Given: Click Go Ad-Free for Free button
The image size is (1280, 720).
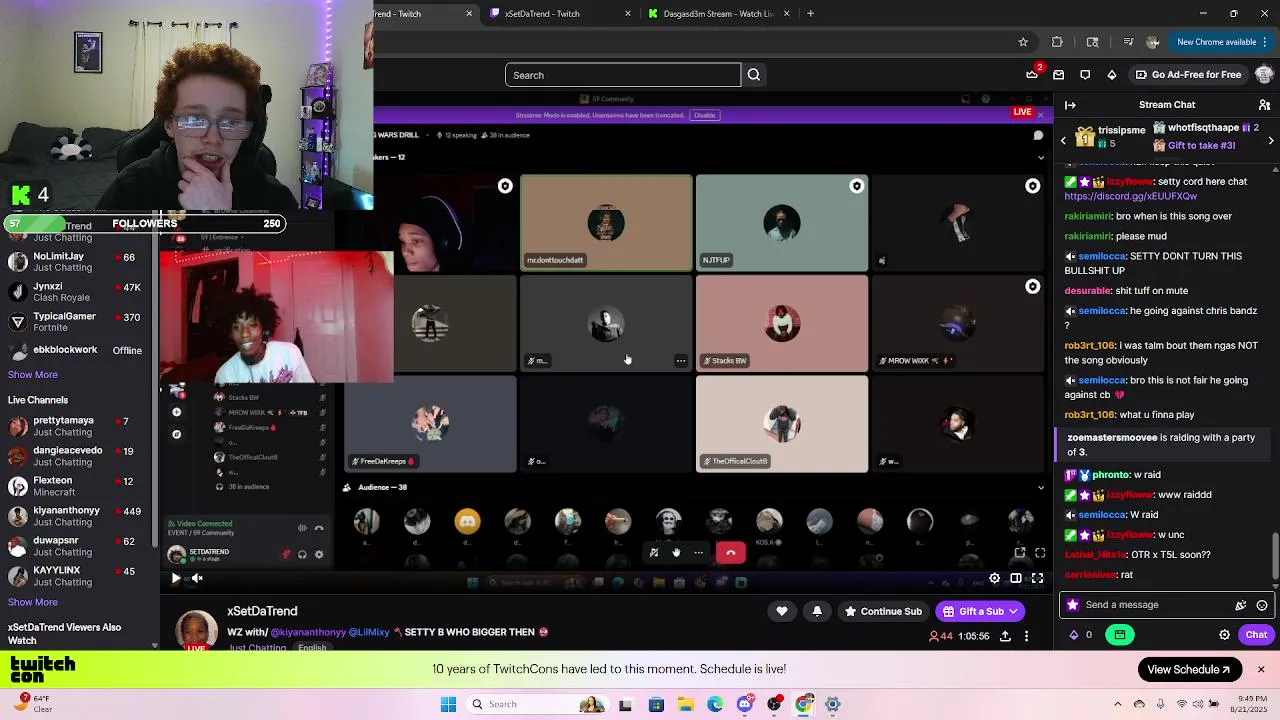Looking at the screenshot, I should (1189, 75).
